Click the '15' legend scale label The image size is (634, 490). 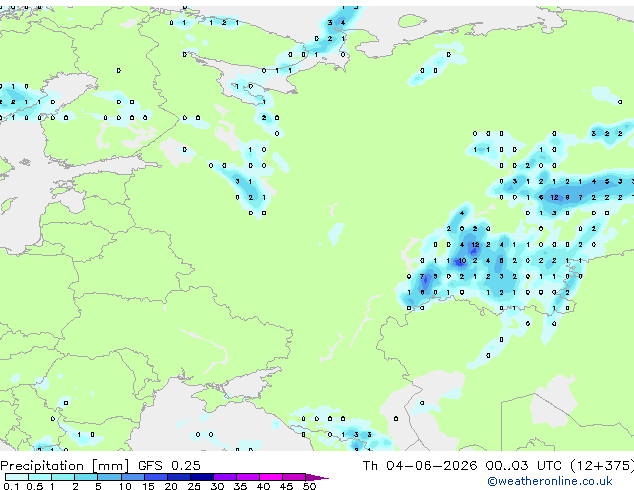click(x=148, y=486)
